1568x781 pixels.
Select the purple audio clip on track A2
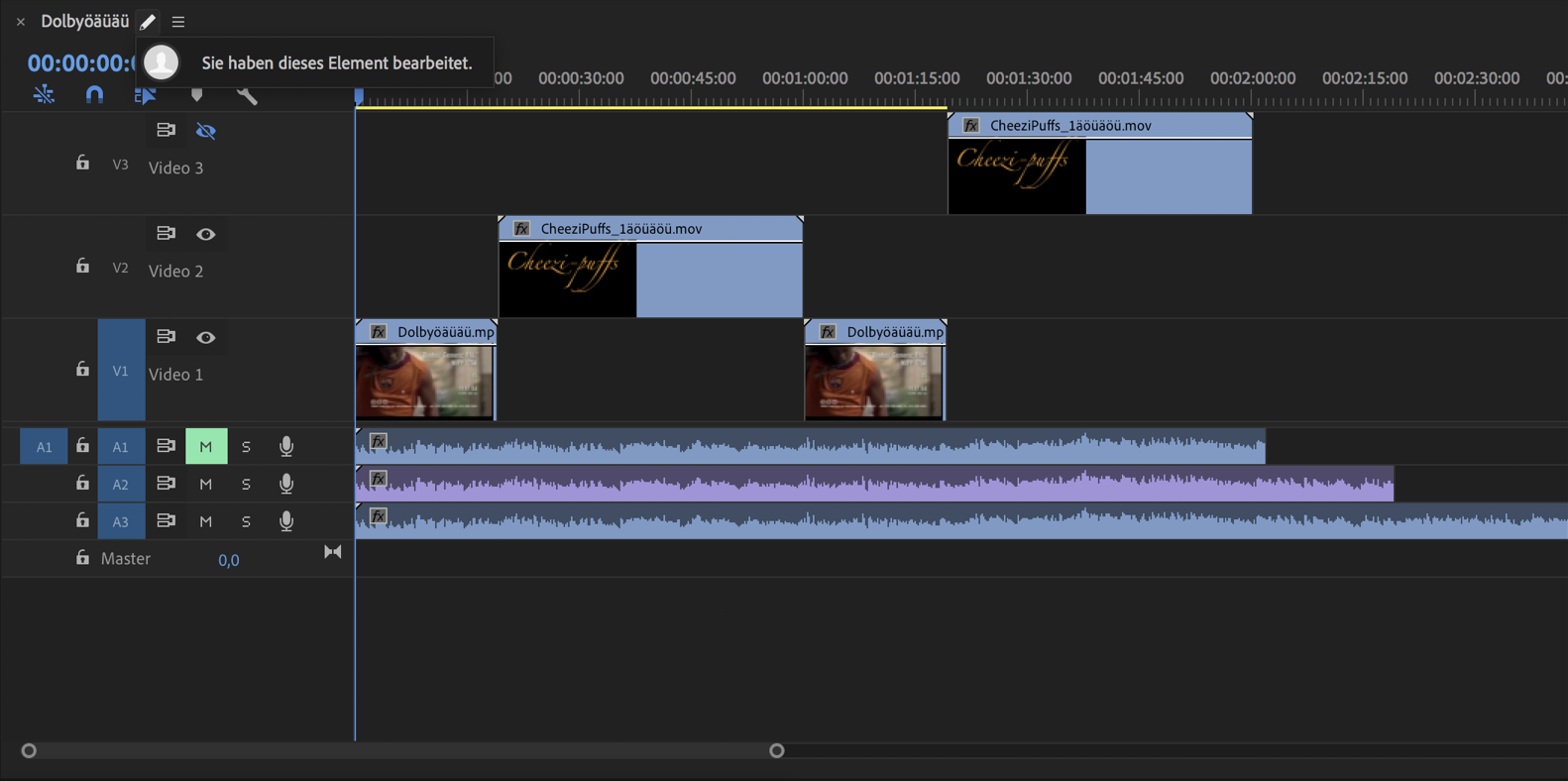click(x=875, y=484)
